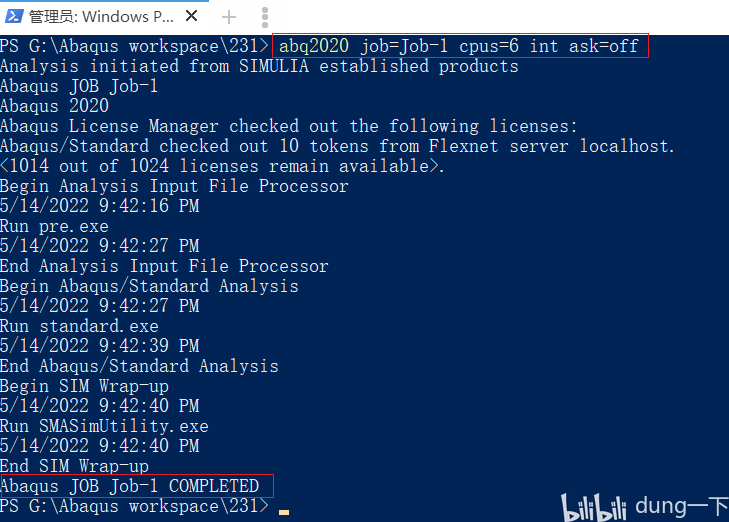Screen dimensions: 729x522
Task: Click the bilibili logo watermark
Action: point(594,508)
